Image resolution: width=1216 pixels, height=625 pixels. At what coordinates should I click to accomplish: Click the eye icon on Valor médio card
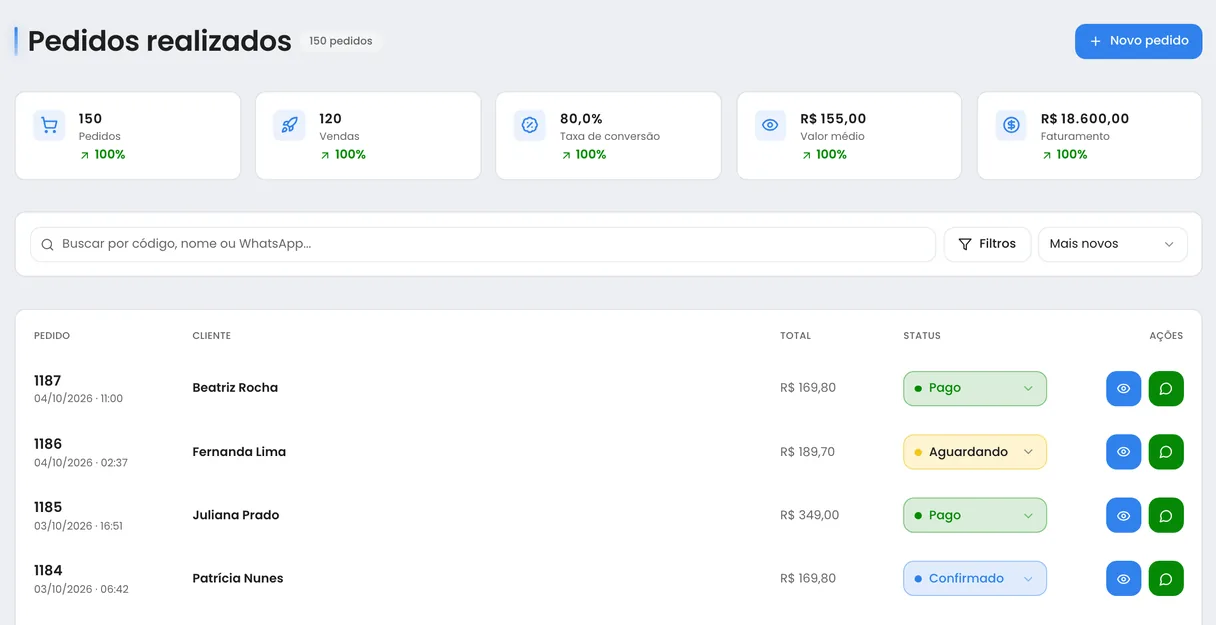point(770,125)
